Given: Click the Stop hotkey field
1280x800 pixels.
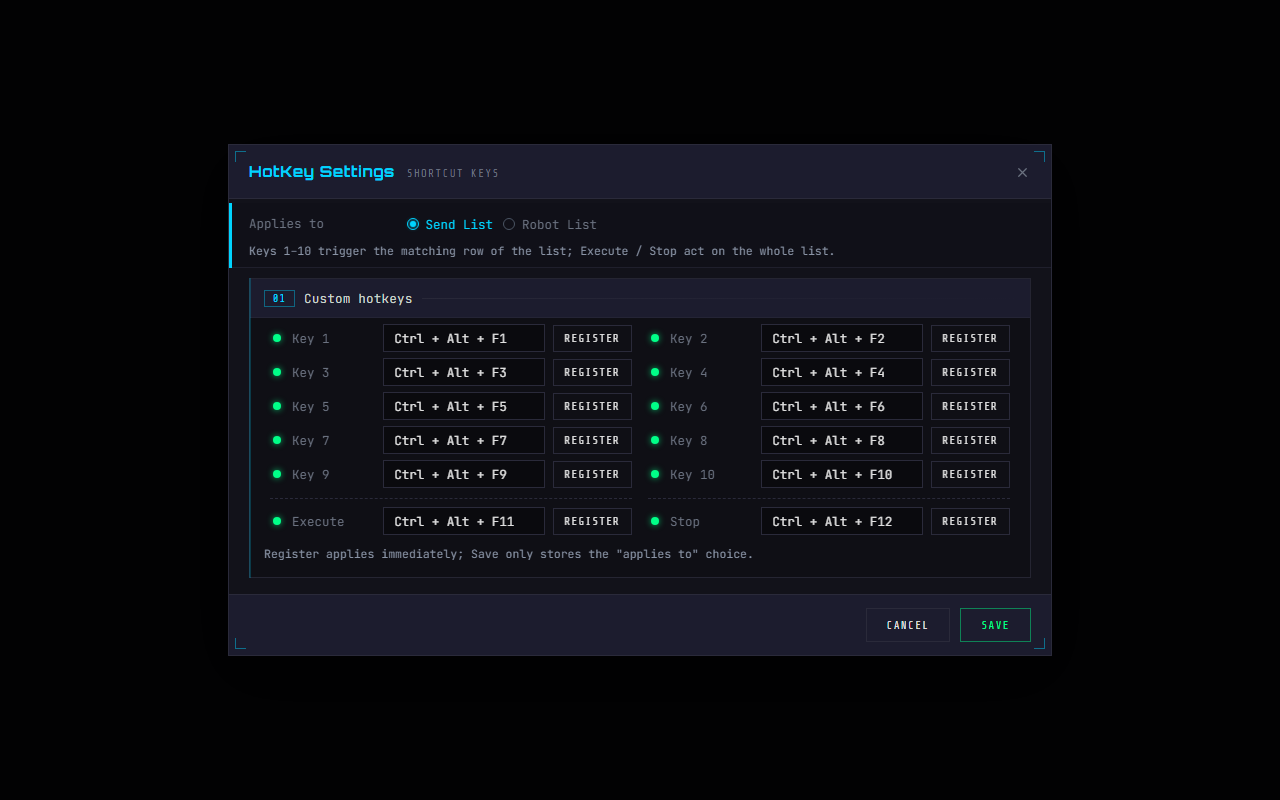Looking at the screenshot, I should 842,521.
